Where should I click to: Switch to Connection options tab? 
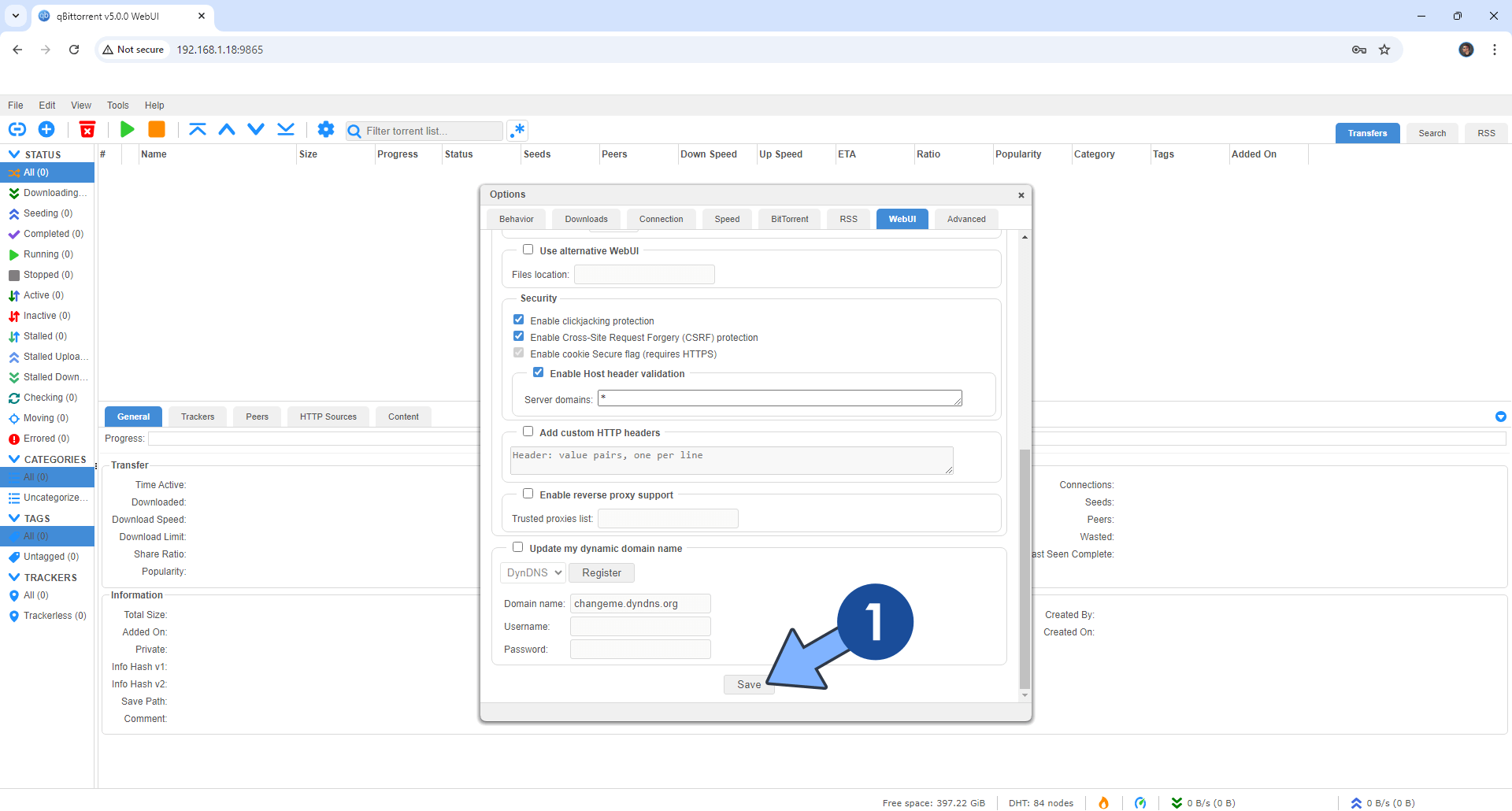click(661, 219)
